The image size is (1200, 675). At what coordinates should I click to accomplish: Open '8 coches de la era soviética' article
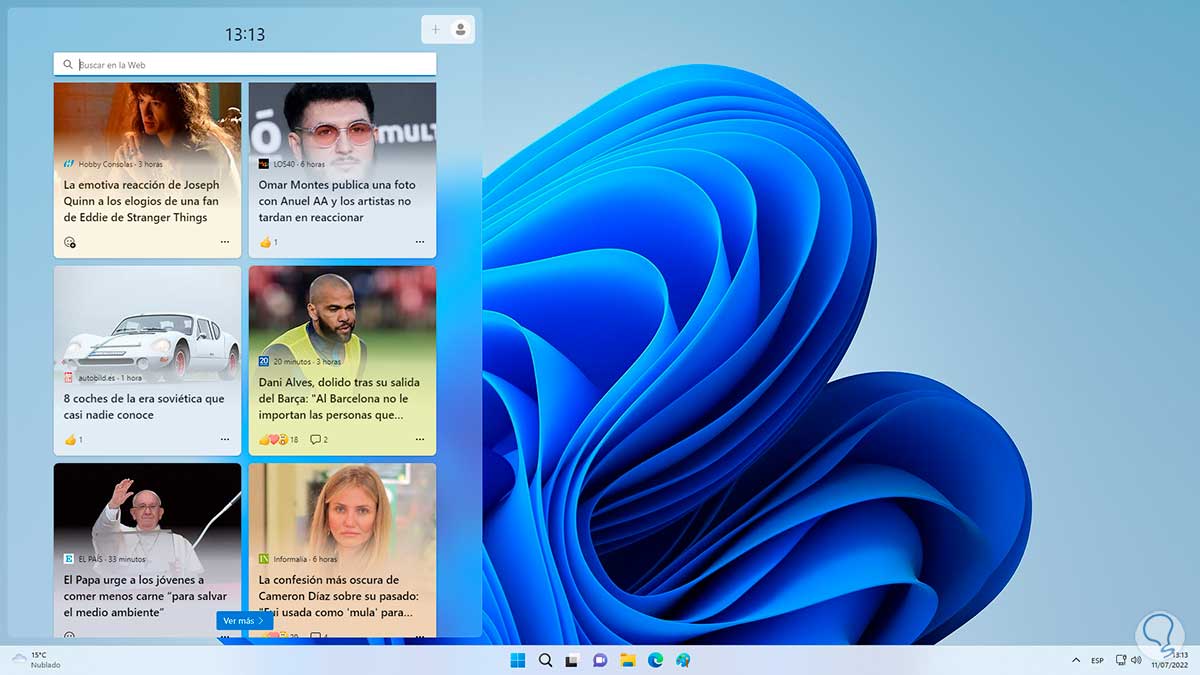click(144, 406)
